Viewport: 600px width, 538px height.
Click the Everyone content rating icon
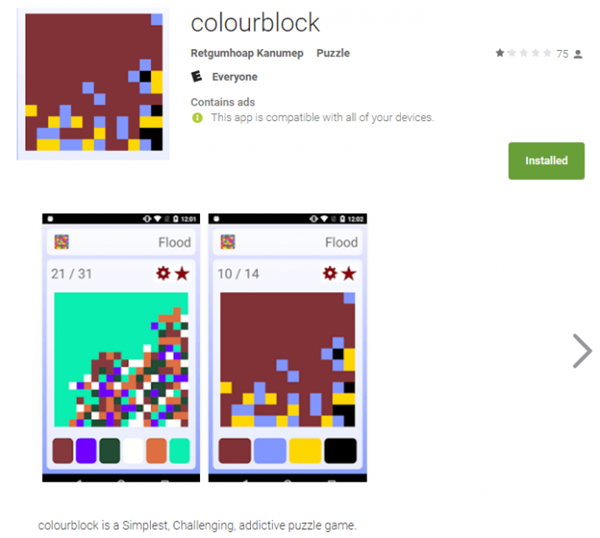pos(197,77)
